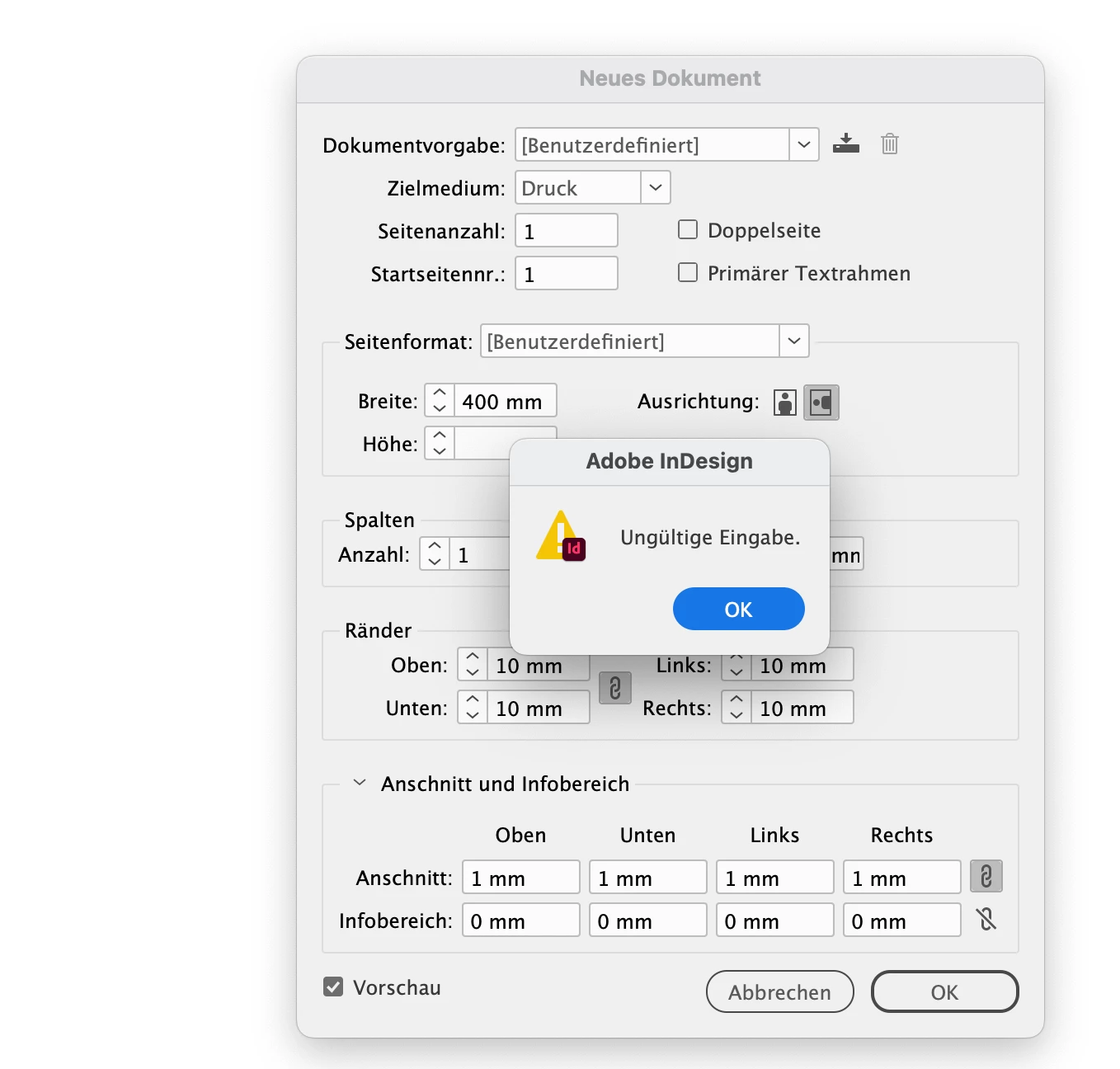The image size is (1120, 1069).
Task: Enable the Primärer Textrahmen checkbox
Action: (688, 272)
